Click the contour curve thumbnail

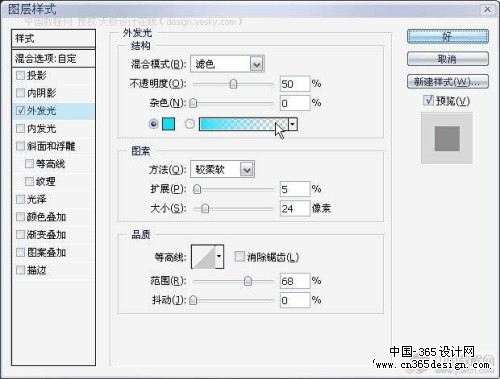(203, 256)
